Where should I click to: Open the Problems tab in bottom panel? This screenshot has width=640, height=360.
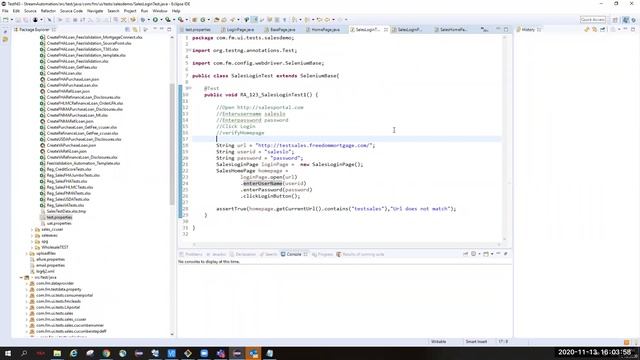tap(191, 254)
